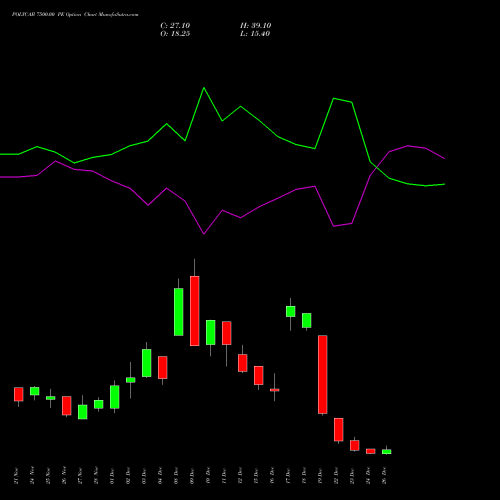Select the green candle above 24 Nov
This screenshot has height=500, width=500.
pyautogui.click(x=35, y=391)
